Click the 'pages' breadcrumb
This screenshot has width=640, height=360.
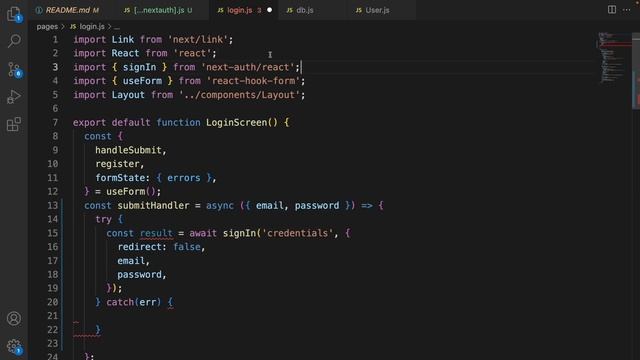[47, 27]
